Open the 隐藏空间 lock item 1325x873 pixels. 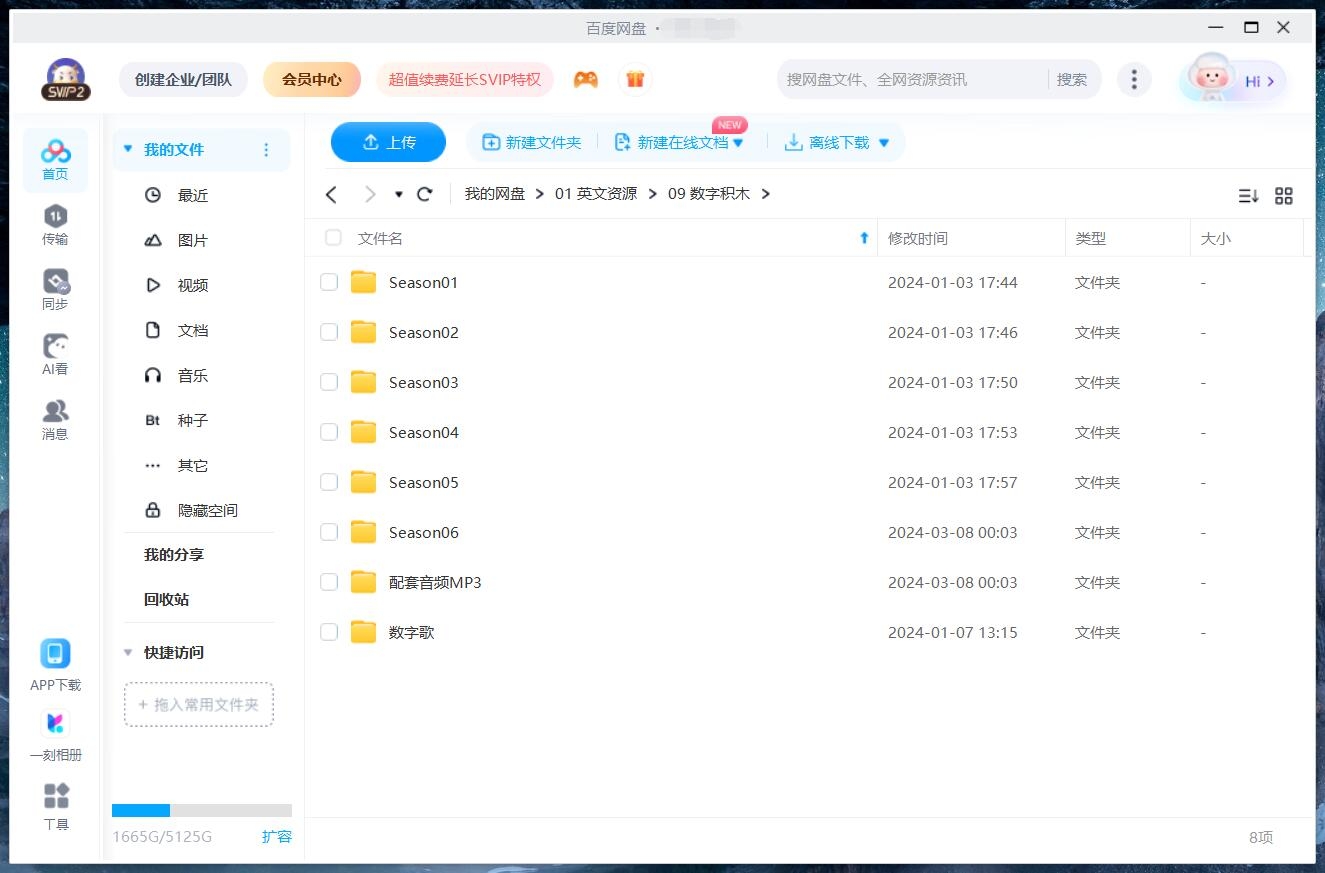(192, 510)
